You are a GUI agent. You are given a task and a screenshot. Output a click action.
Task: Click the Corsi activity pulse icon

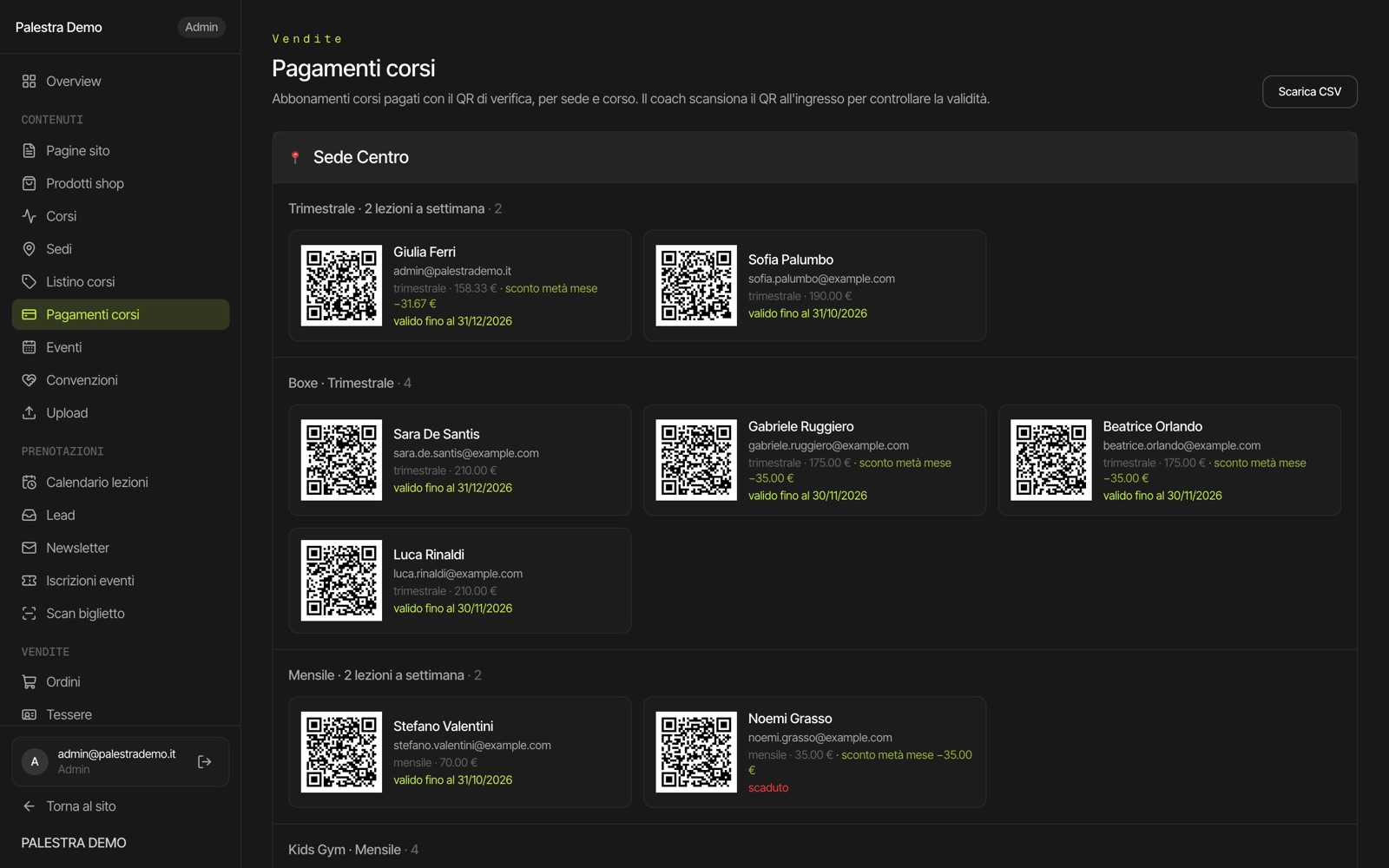pyautogui.click(x=29, y=216)
